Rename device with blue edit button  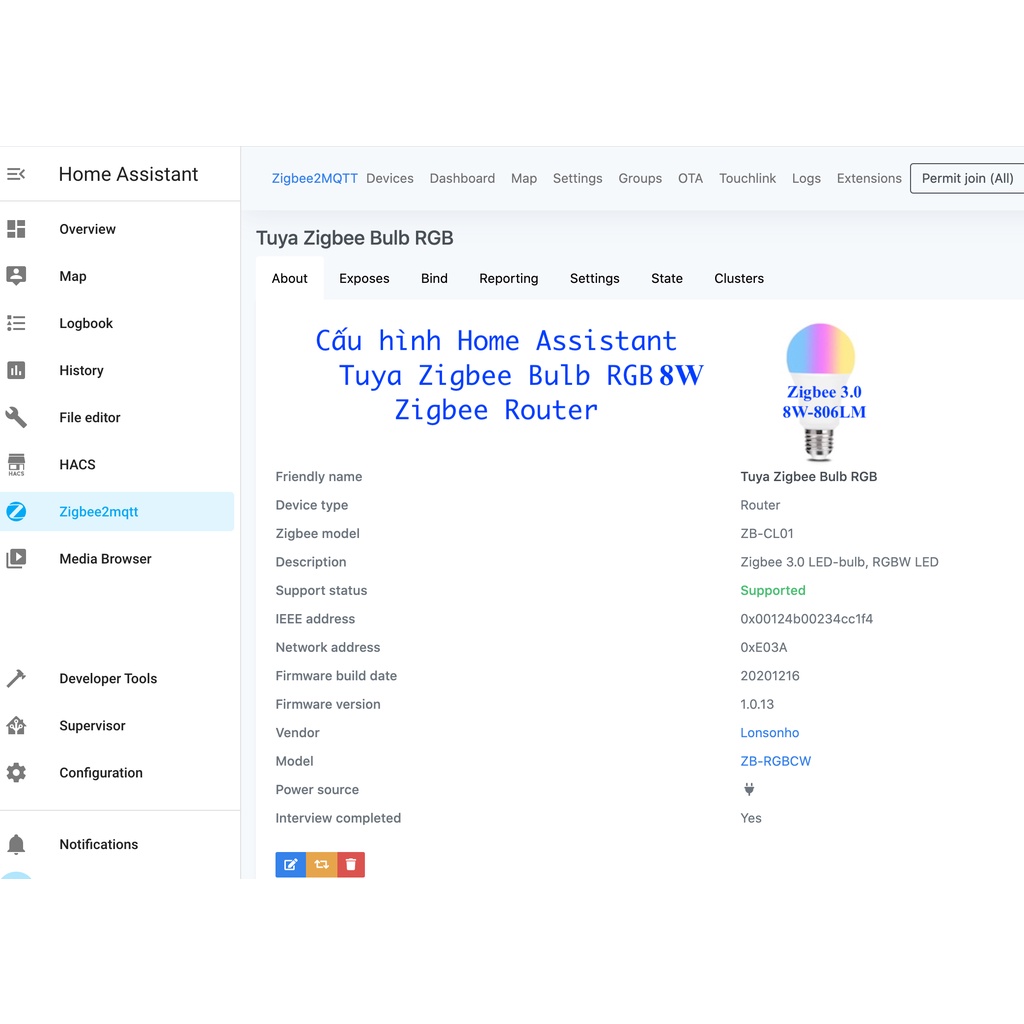[x=290, y=865]
